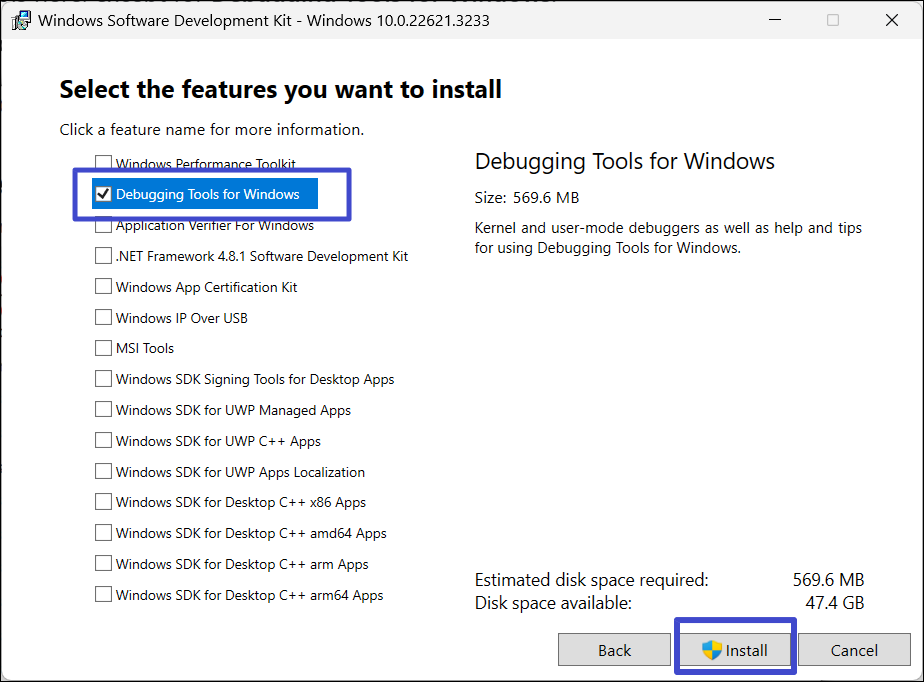Viewport: 924px width, 682px height.
Task: Click the Install button with shield icon
Action: [735, 650]
